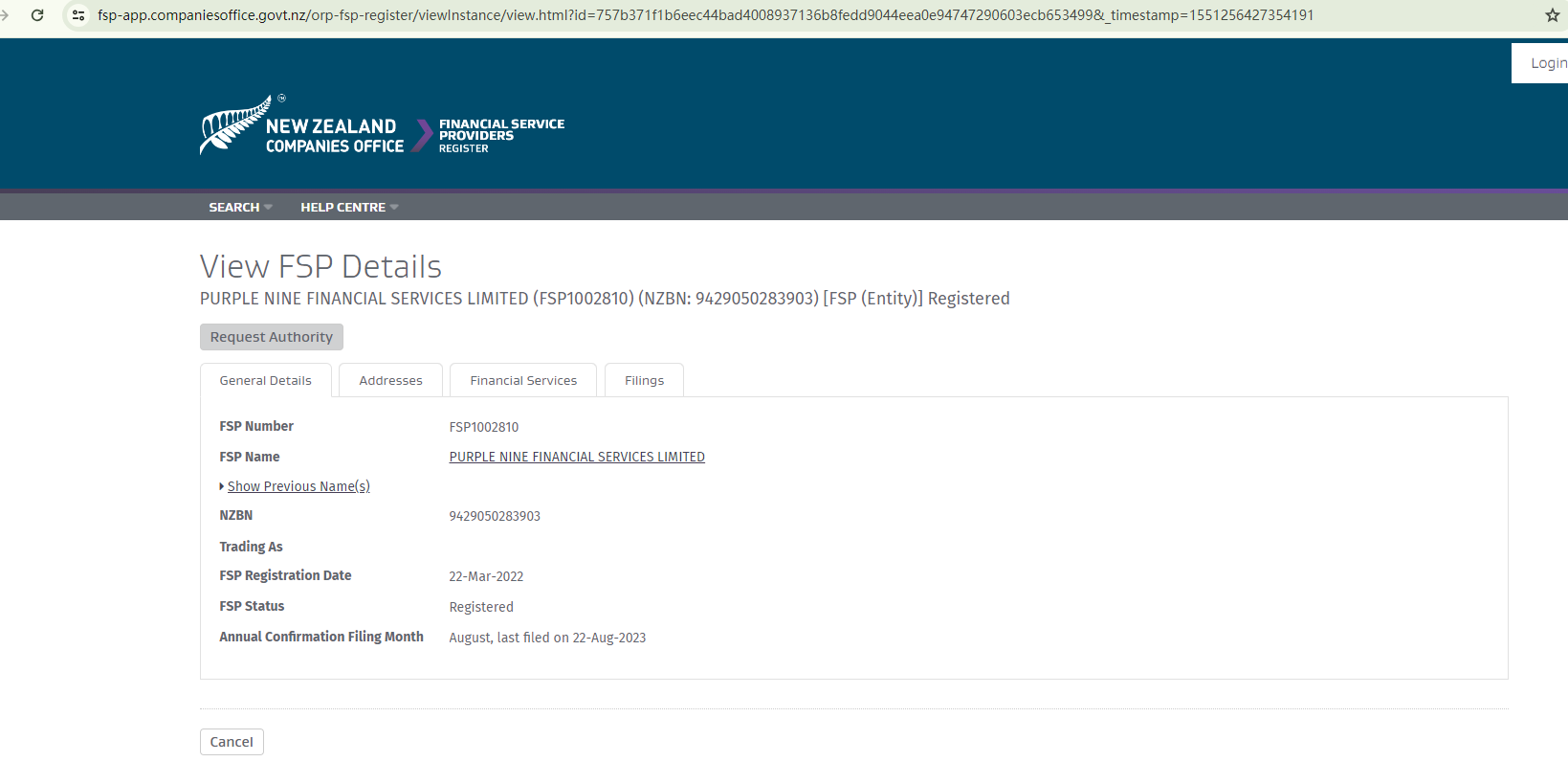Click the Annual Confirmation Filing Month label
The height and width of the screenshot is (762, 1568).
pos(321,637)
